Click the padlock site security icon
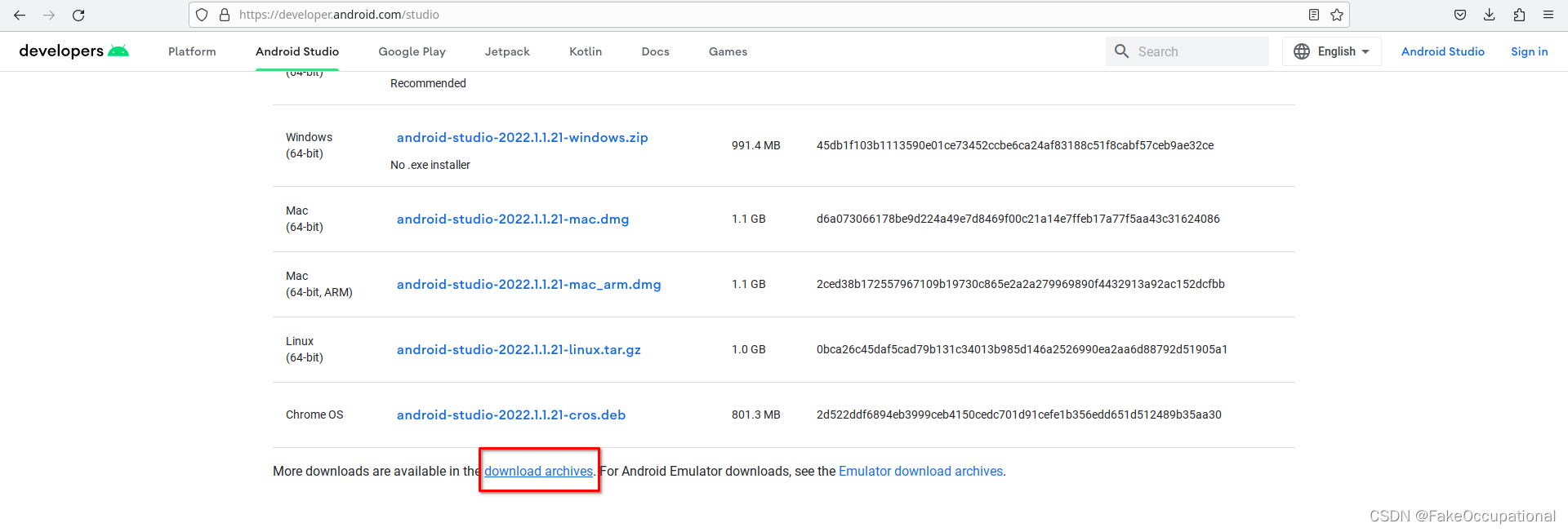The image size is (1568, 532). tap(225, 15)
